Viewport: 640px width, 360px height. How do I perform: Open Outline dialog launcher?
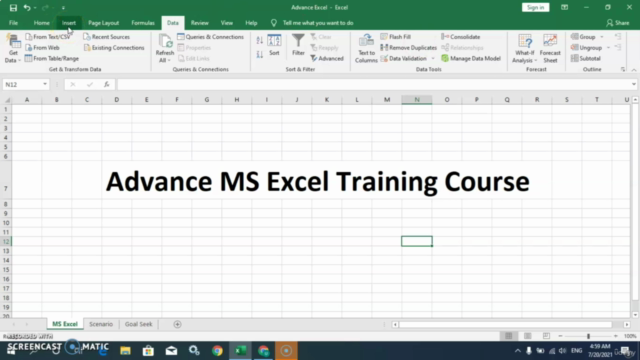coord(623,70)
